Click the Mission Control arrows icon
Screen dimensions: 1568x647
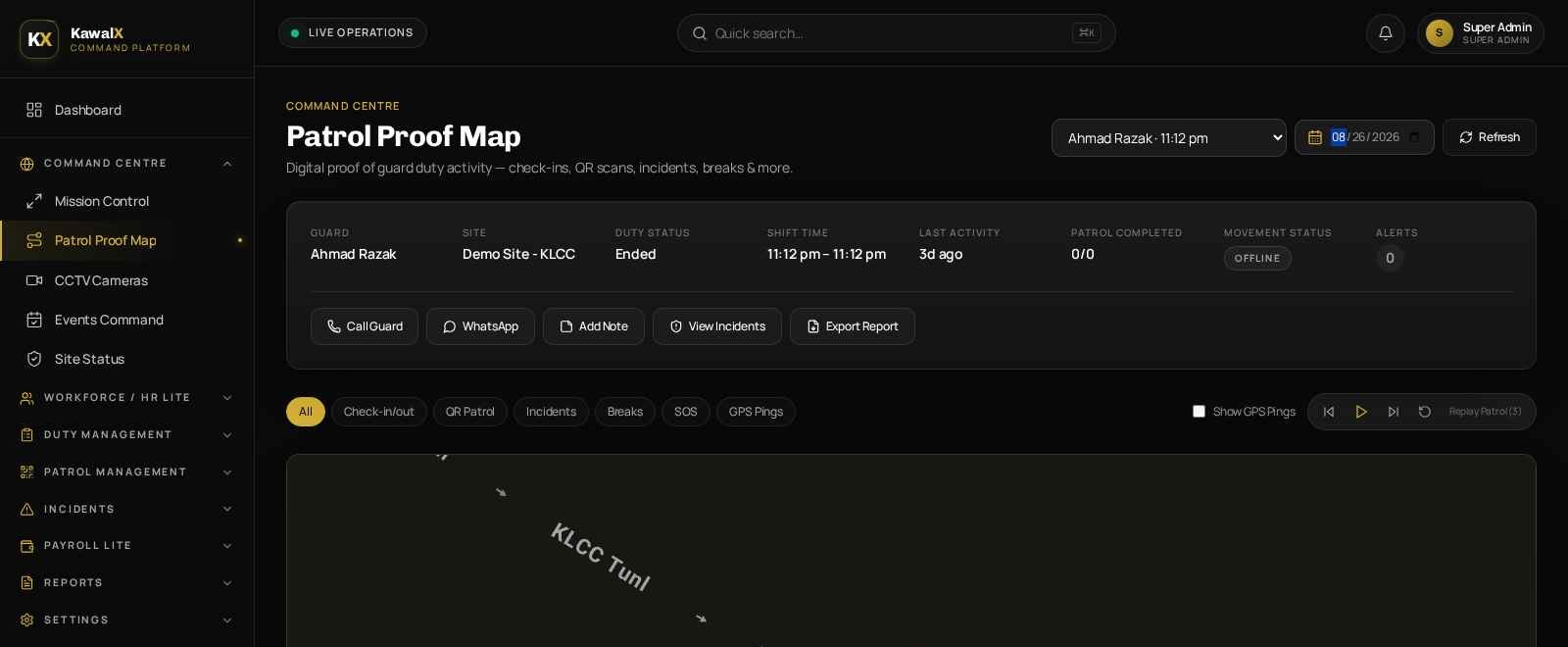tap(34, 201)
